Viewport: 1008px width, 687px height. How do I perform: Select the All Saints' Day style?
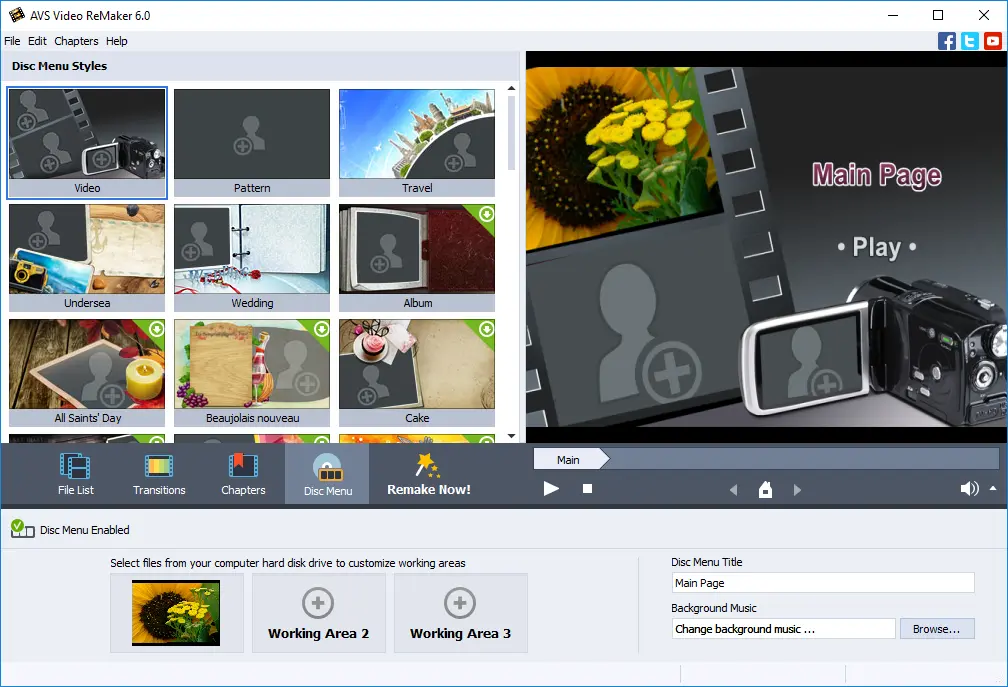pos(87,372)
